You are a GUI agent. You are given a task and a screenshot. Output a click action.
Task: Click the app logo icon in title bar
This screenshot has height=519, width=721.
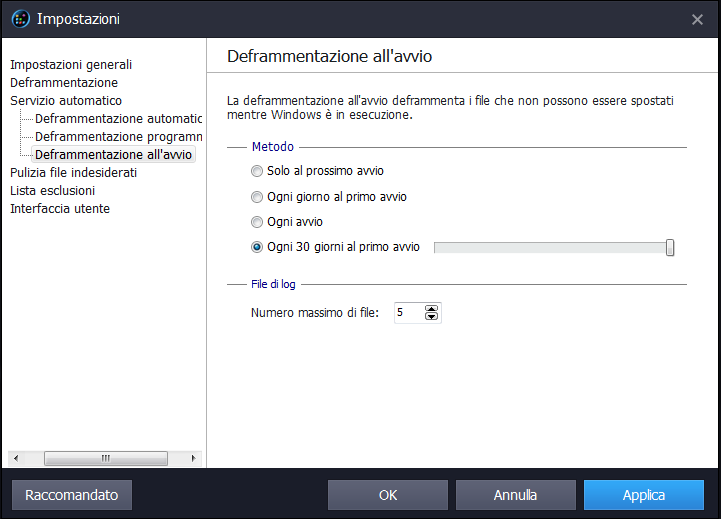coord(21,19)
